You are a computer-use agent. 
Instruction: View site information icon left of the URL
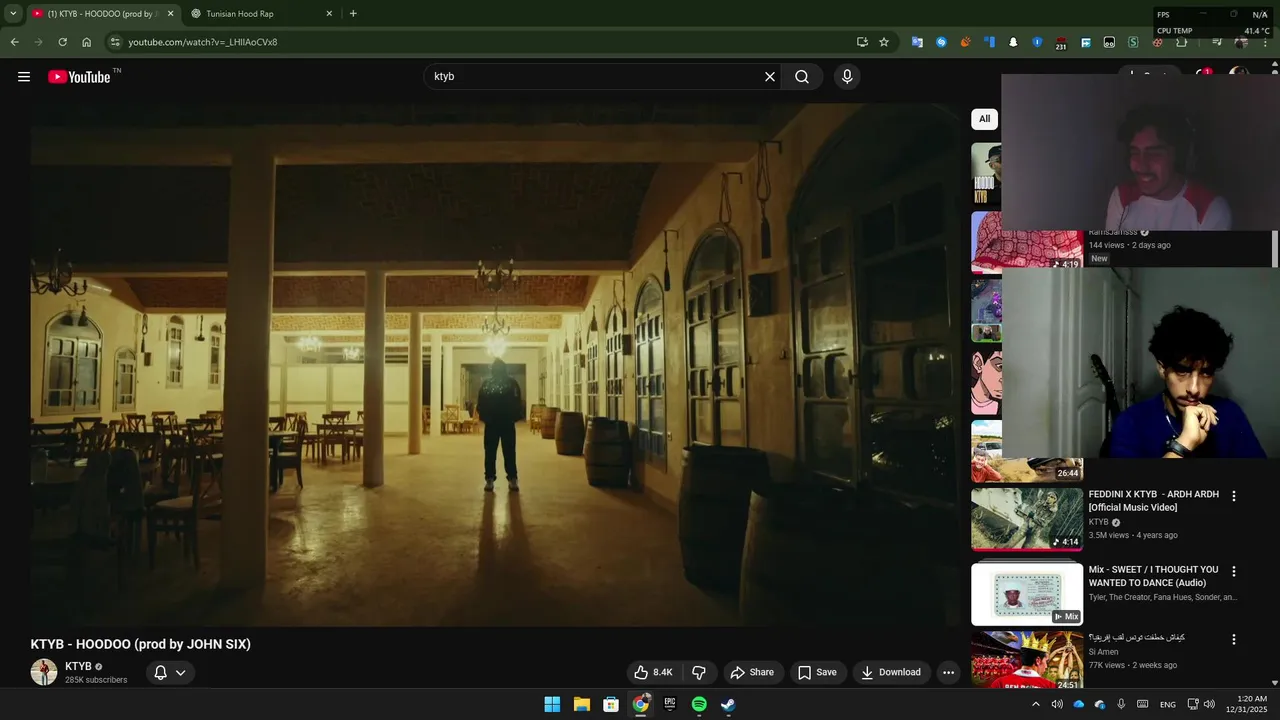(x=115, y=42)
